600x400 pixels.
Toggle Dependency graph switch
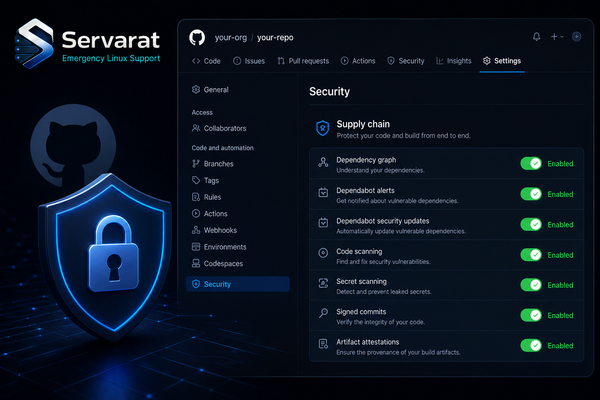click(531, 163)
